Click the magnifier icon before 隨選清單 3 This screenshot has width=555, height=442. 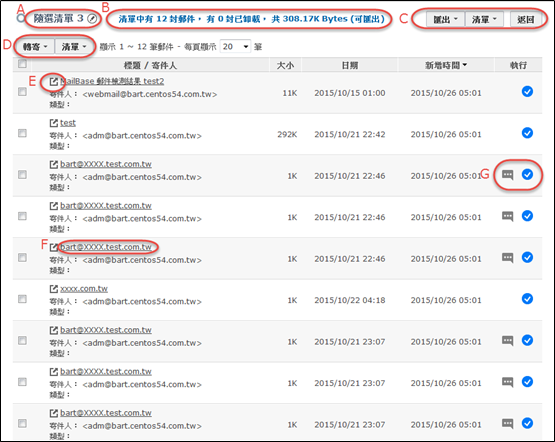21,18
